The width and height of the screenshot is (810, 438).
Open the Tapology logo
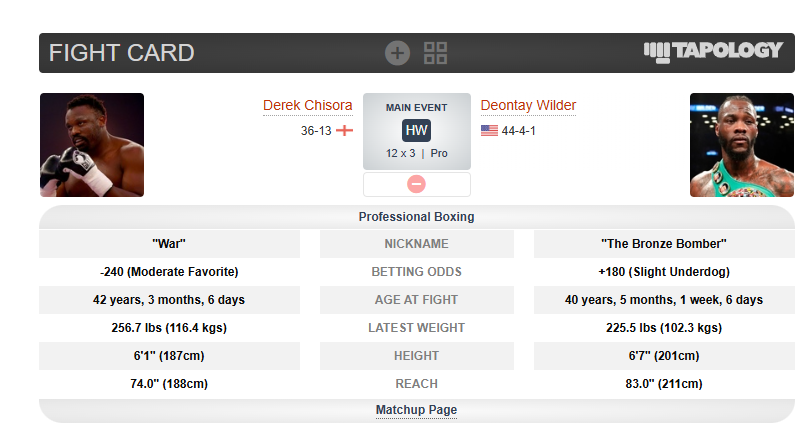(712, 50)
